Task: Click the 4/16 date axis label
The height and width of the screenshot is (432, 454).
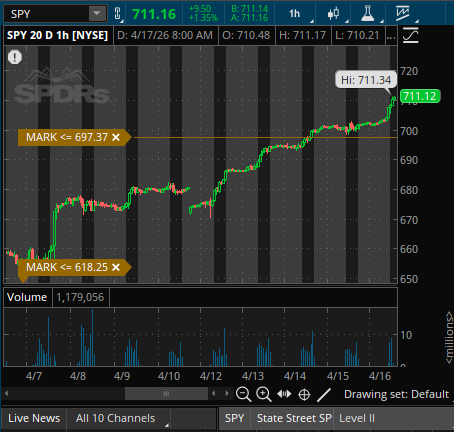Action: [x=380, y=376]
